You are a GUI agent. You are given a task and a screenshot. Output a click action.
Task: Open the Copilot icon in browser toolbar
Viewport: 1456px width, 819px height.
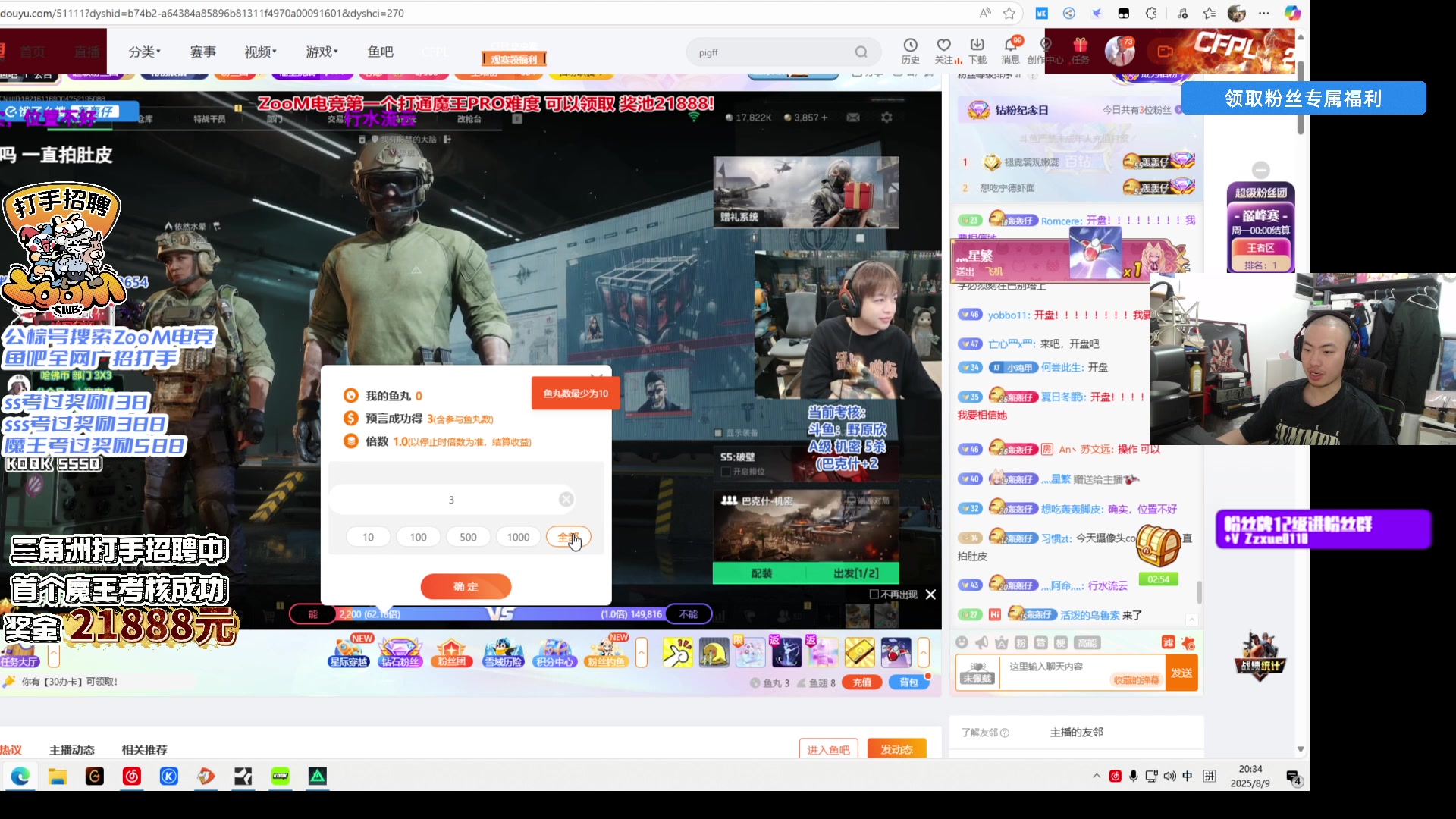point(1292,13)
